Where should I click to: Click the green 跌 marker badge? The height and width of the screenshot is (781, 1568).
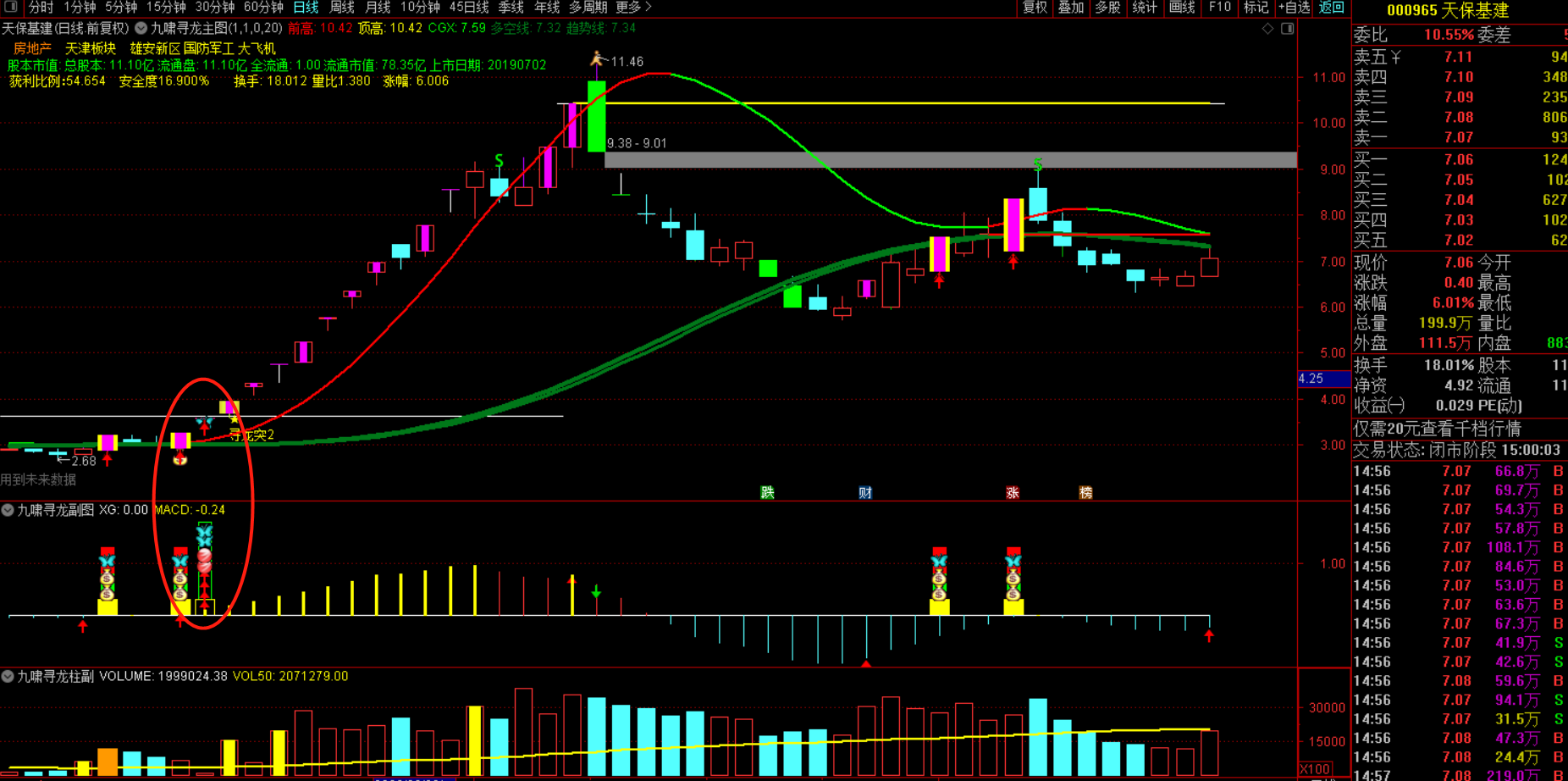tap(767, 493)
